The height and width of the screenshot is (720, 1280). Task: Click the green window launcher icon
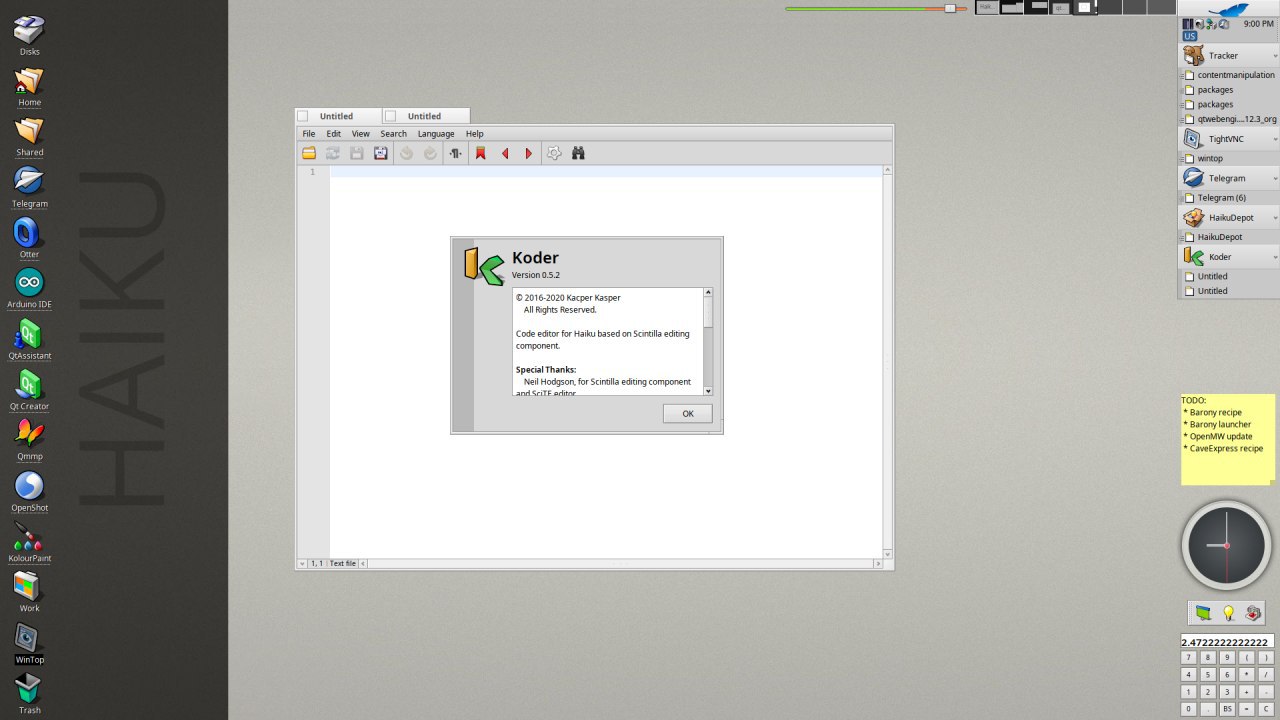point(1203,613)
